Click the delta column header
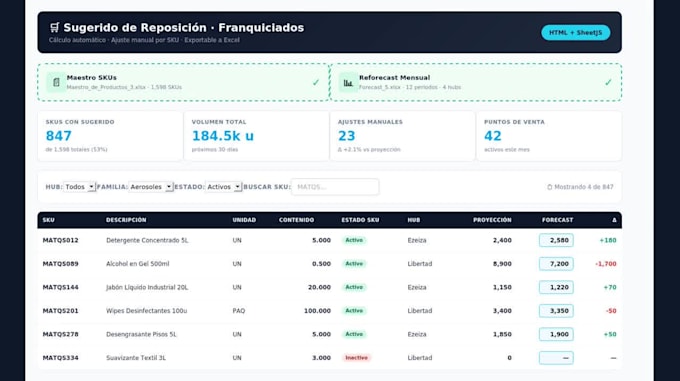 614,220
